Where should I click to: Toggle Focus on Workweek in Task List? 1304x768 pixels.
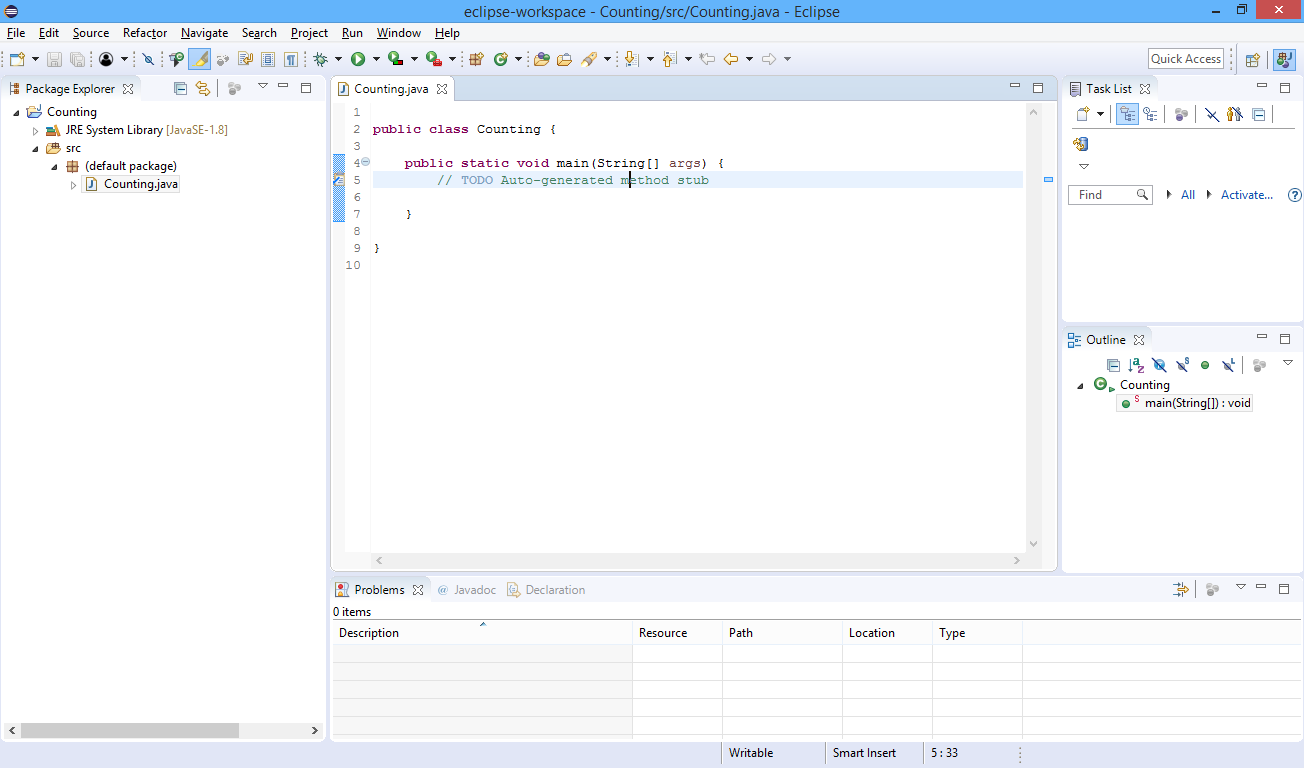coord(1181,115)
